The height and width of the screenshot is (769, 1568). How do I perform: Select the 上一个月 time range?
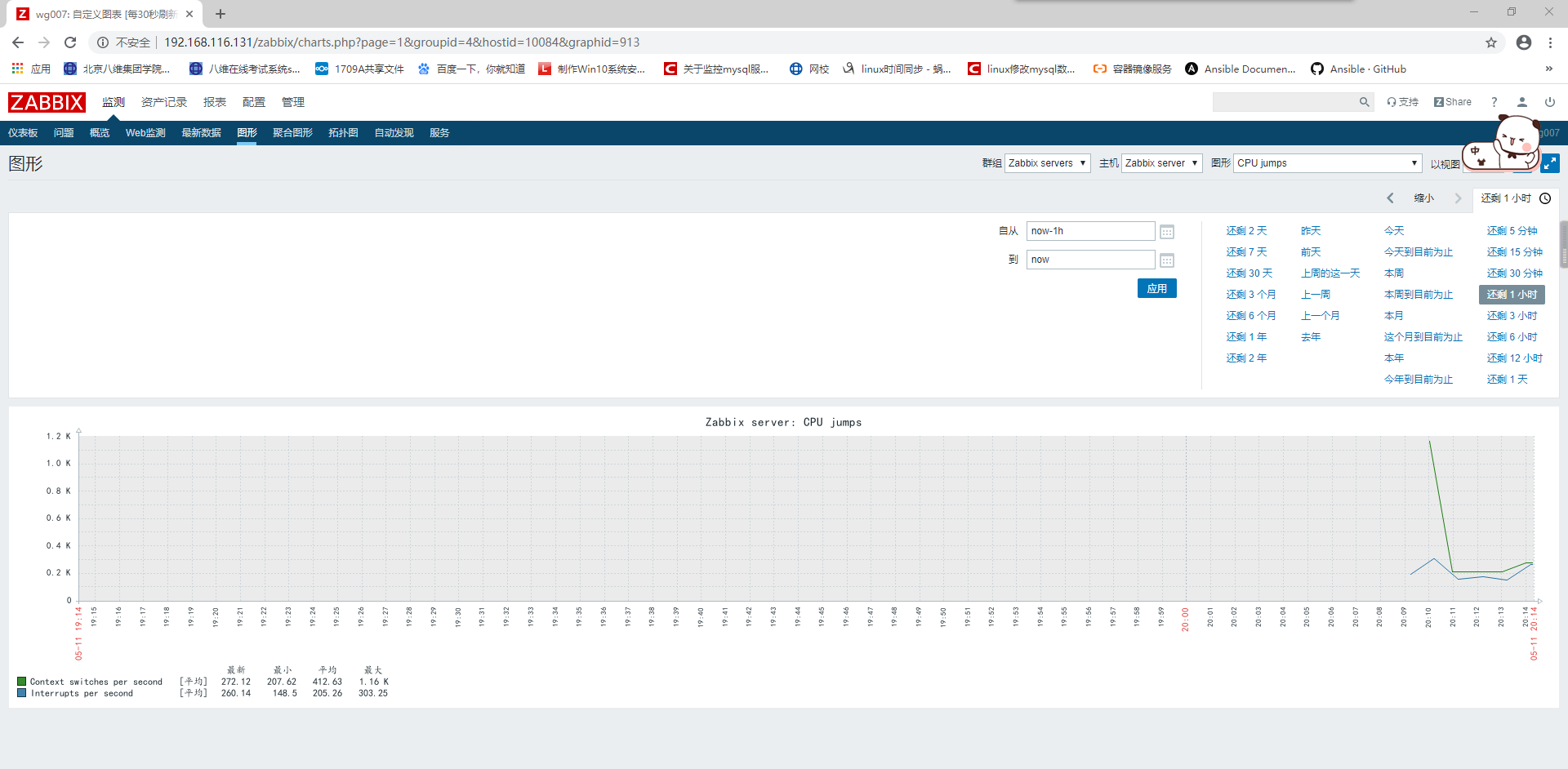click(x=1320, y=316)
